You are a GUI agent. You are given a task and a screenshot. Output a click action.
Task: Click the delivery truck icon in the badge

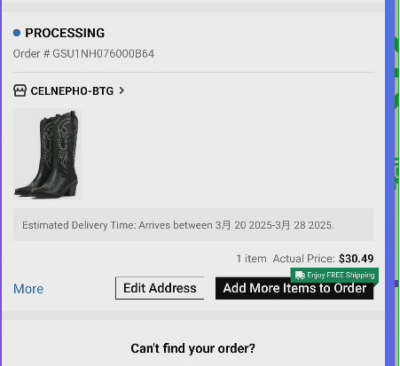(300, 275)
